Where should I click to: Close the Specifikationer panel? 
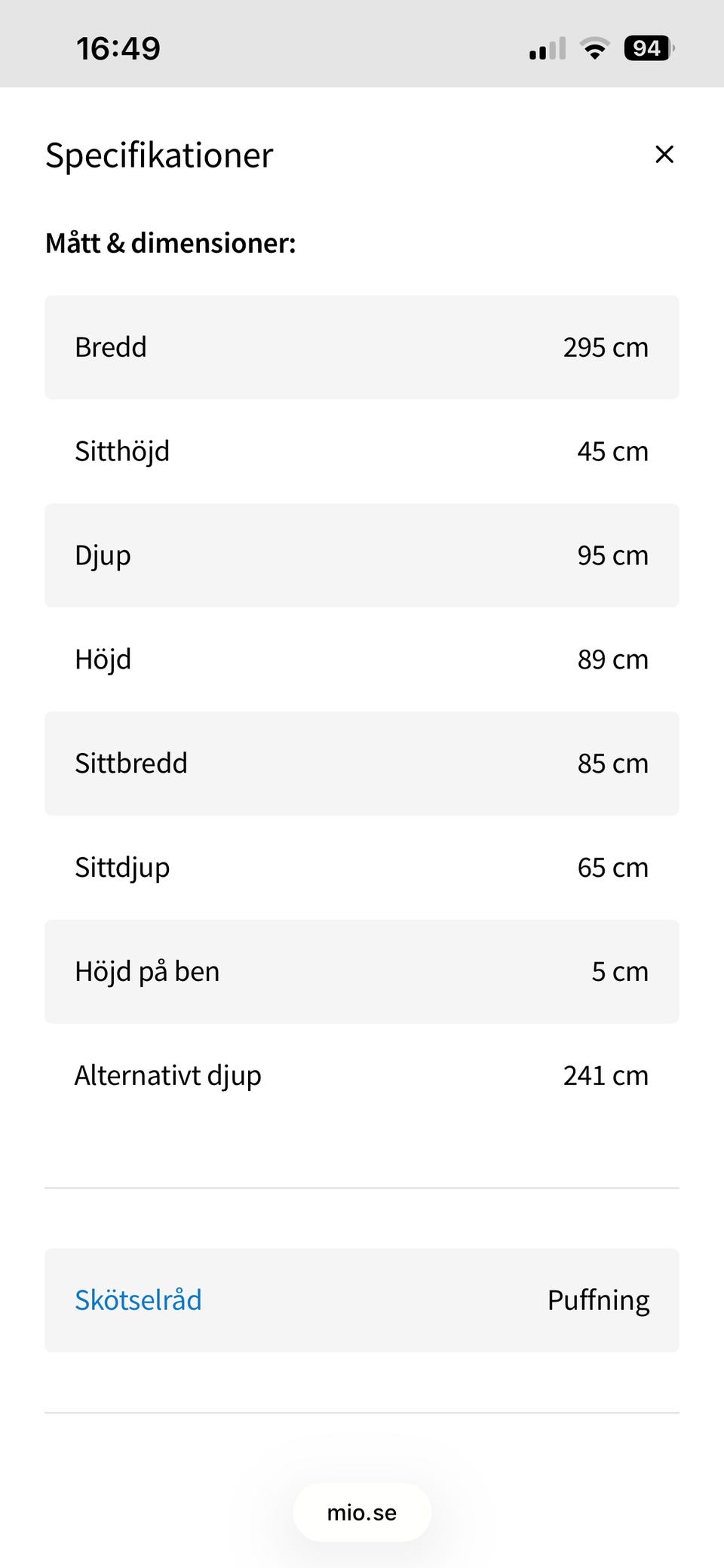(x=664, y=155)
